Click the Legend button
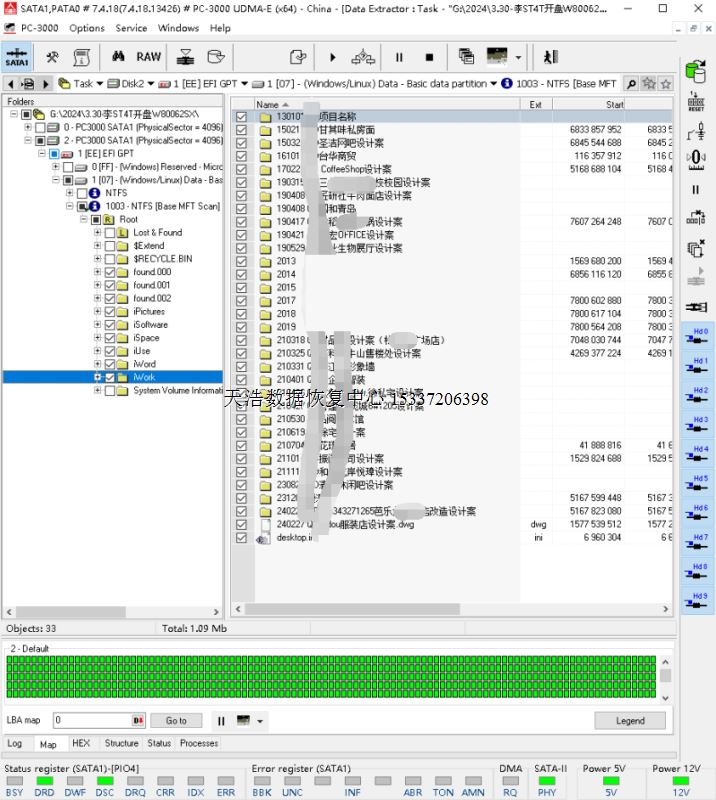Viewport: 716px width, 800px height. 629,720
